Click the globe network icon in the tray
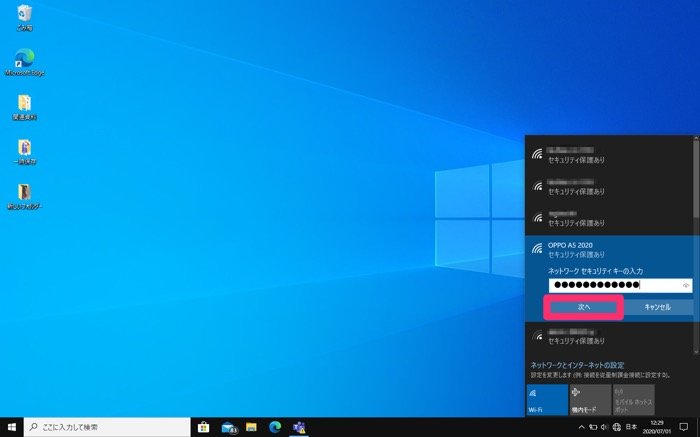Image resolution: width=700 pixels, height=437 pixels. (x=617, y=427)
